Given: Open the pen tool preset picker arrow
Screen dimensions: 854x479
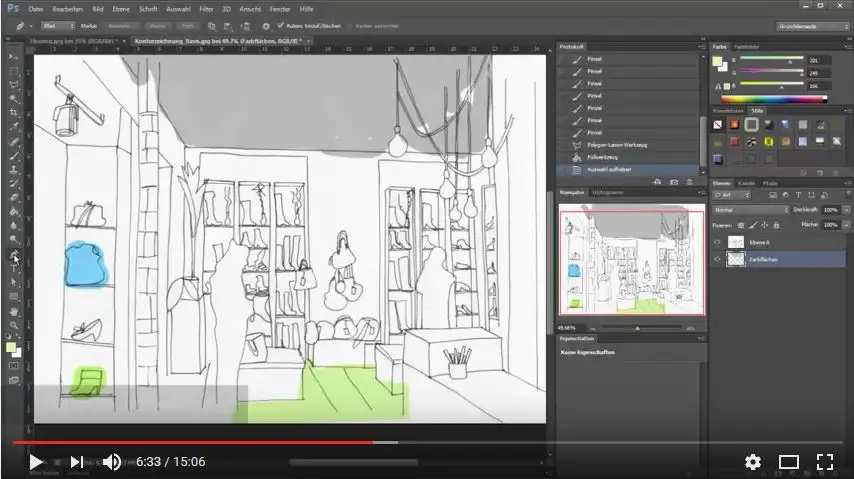Looking at the screenshot, I should pos(31,26).
